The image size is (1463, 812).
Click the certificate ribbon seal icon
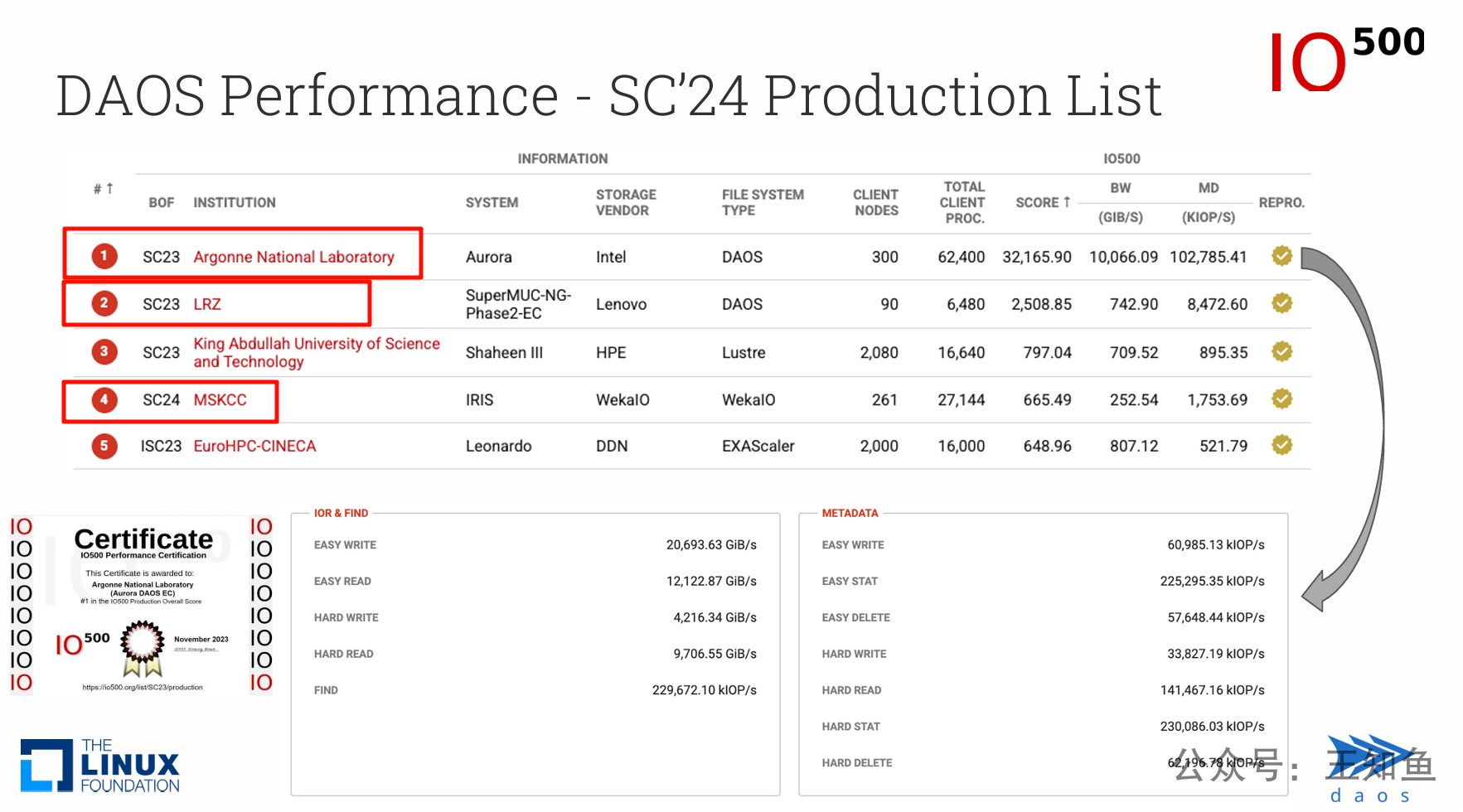coord(143,646)
